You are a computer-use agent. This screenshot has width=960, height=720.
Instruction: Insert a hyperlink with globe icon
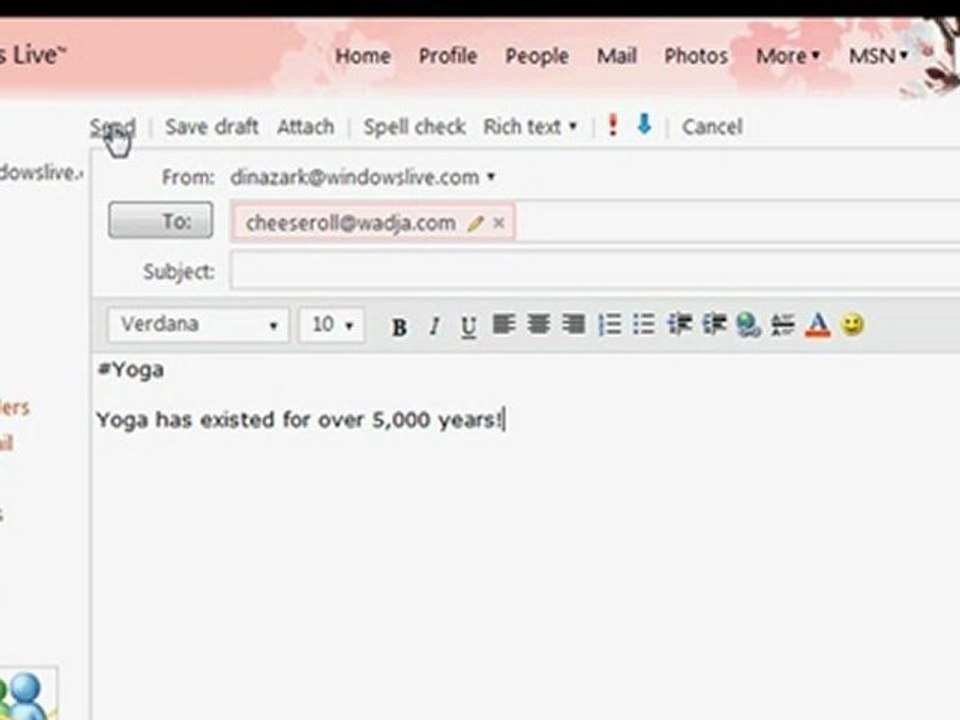coord(748,325)
